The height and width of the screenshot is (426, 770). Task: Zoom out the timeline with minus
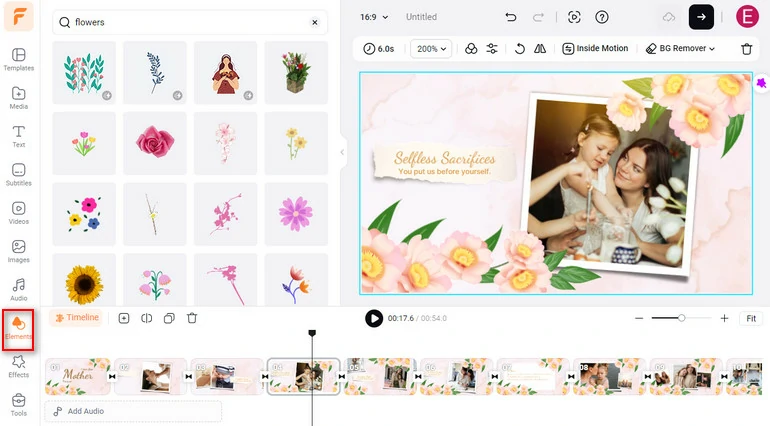coord(638,318)
